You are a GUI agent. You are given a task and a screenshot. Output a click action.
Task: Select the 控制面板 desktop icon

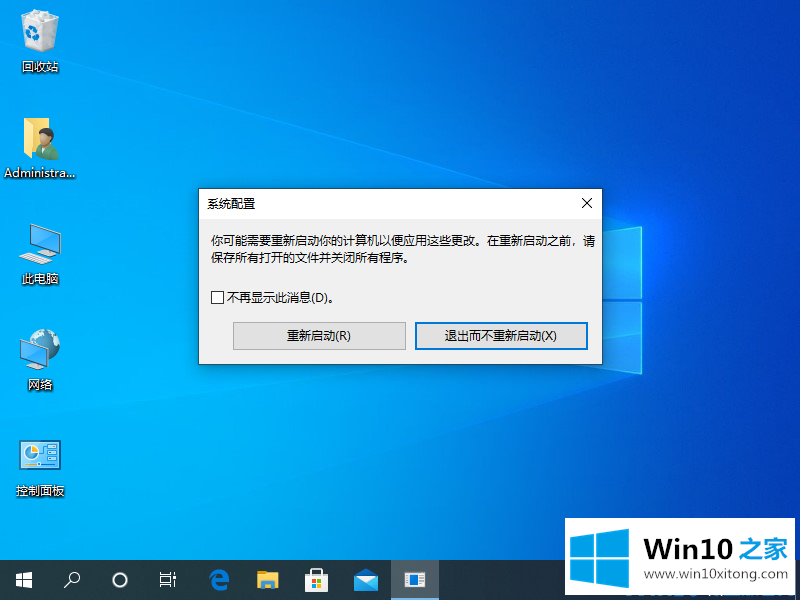(40, 468)
